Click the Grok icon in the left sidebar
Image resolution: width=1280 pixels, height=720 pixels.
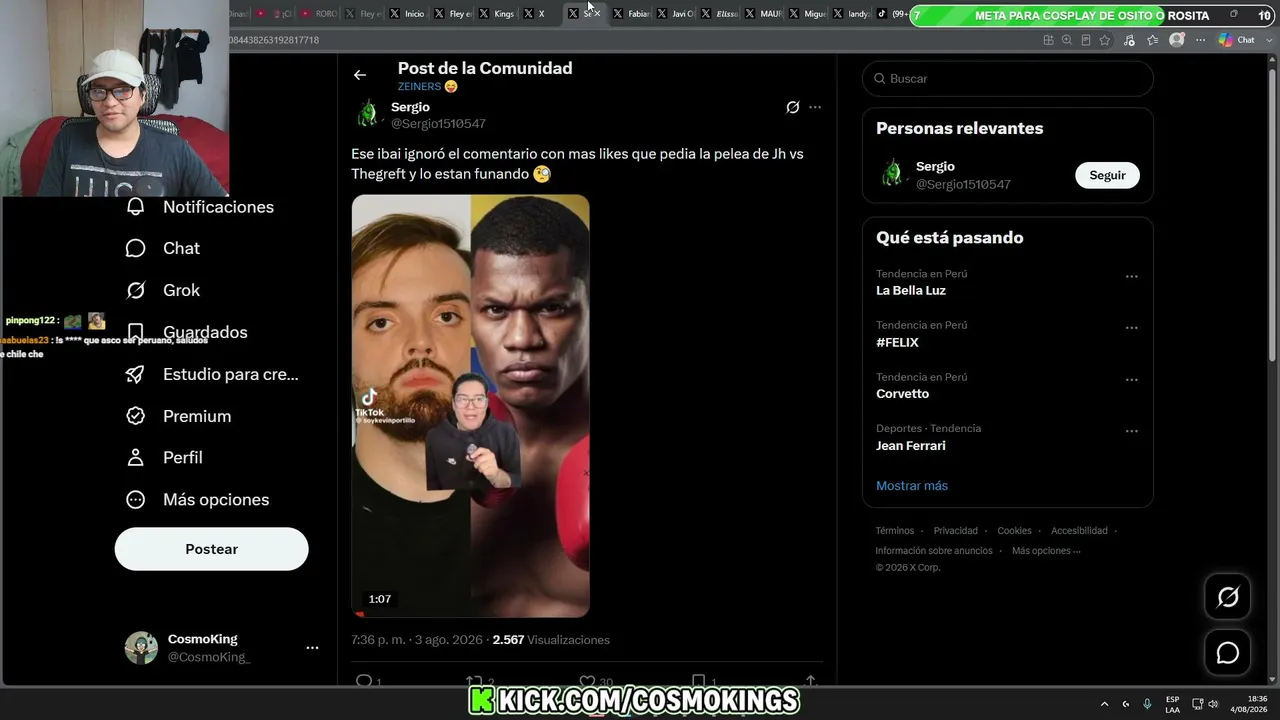(x=136, y=291)
